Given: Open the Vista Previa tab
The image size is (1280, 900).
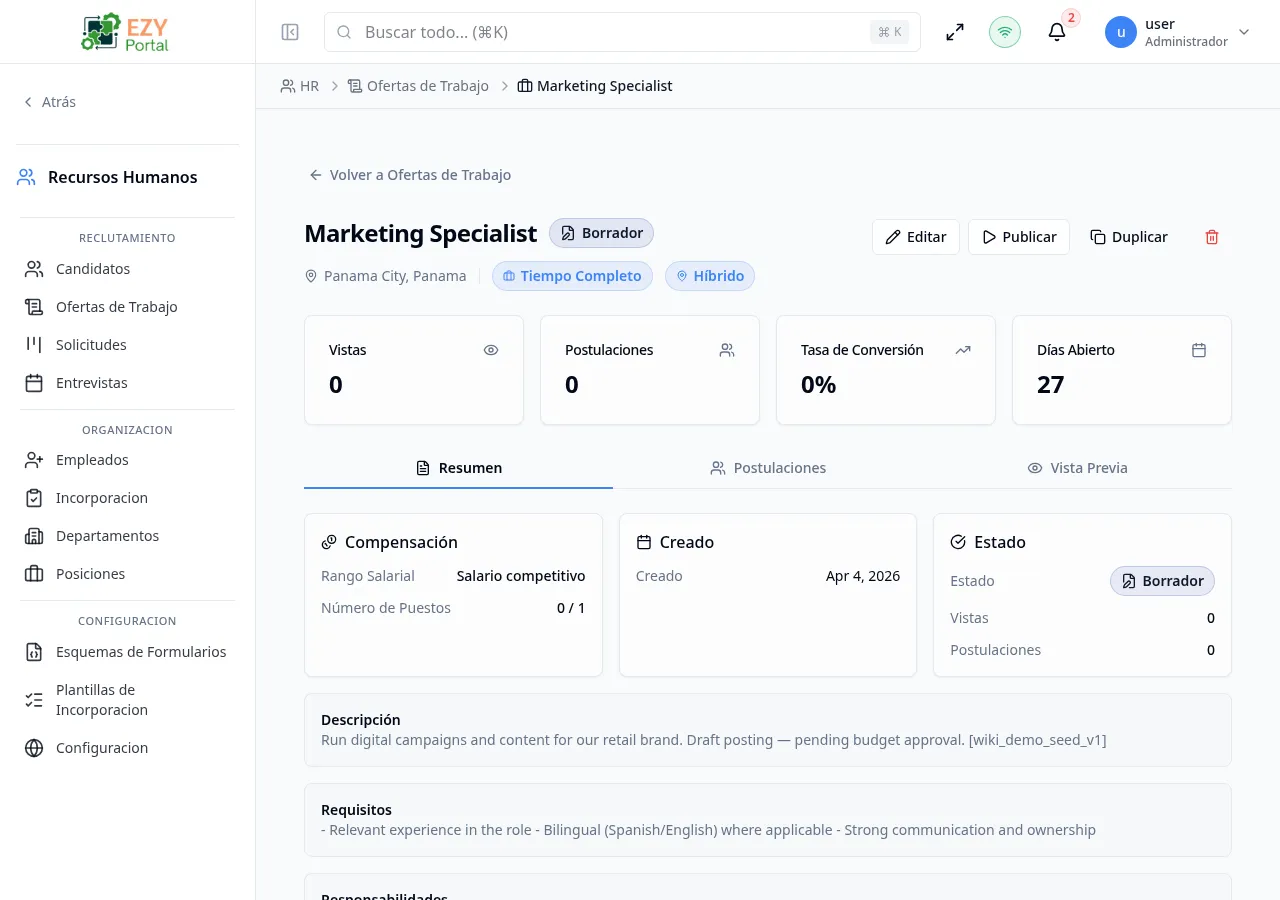Looking at the screenshot, I should pos(1077,468).
